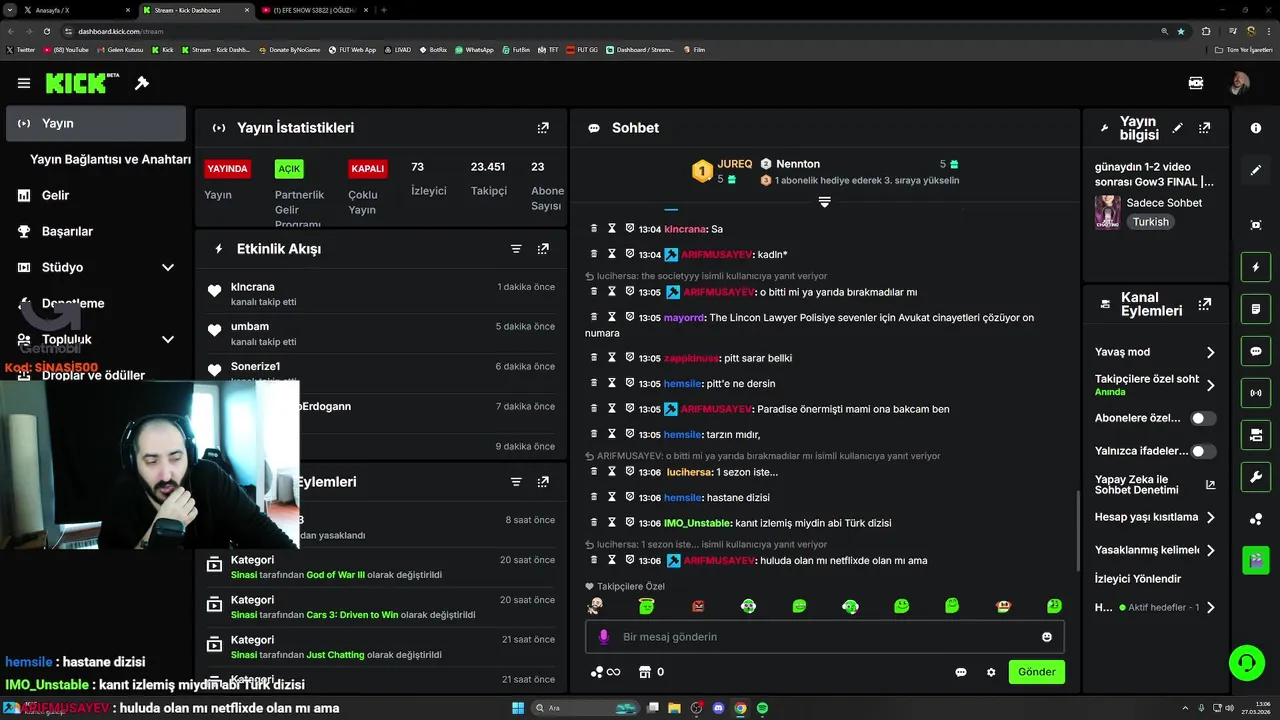Viewport: 1280px width, 720px height.
Task: Click kincrana in Etkinlik Akışı
Action: (252, 287)
